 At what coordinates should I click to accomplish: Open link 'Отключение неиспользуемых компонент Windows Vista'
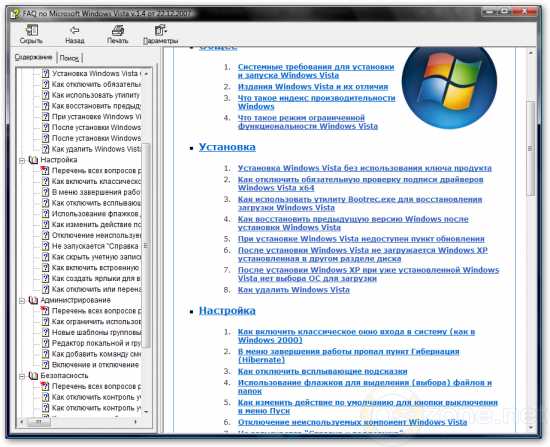(x=353, y=422)
